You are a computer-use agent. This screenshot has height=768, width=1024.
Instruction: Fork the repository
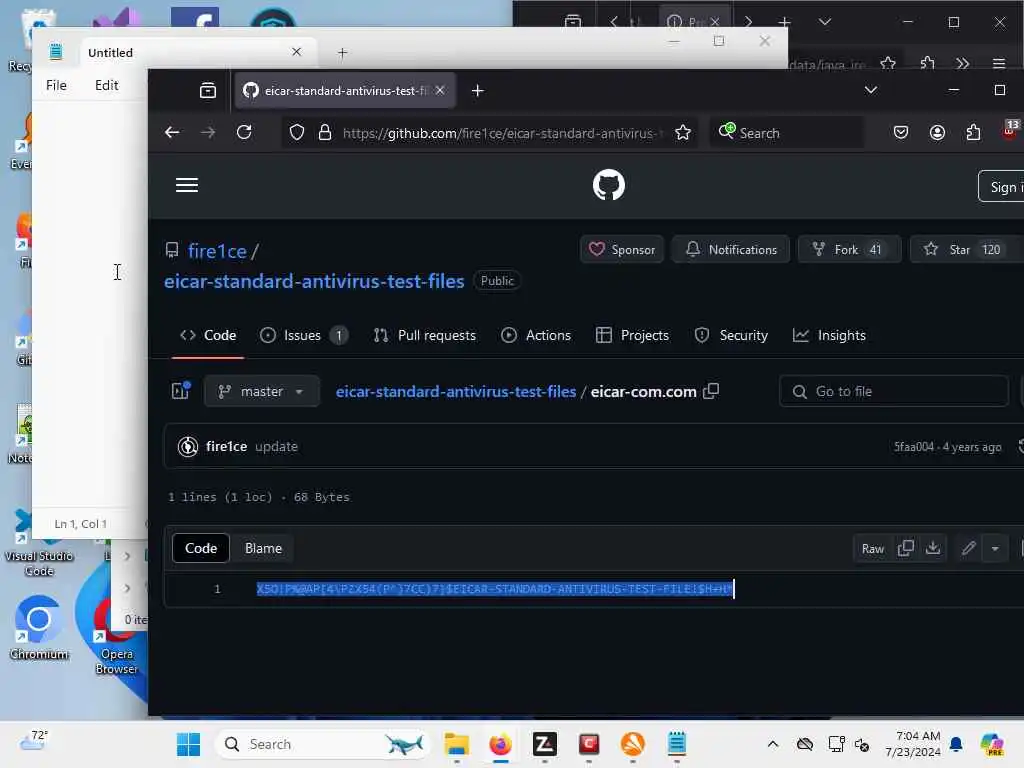849,249
